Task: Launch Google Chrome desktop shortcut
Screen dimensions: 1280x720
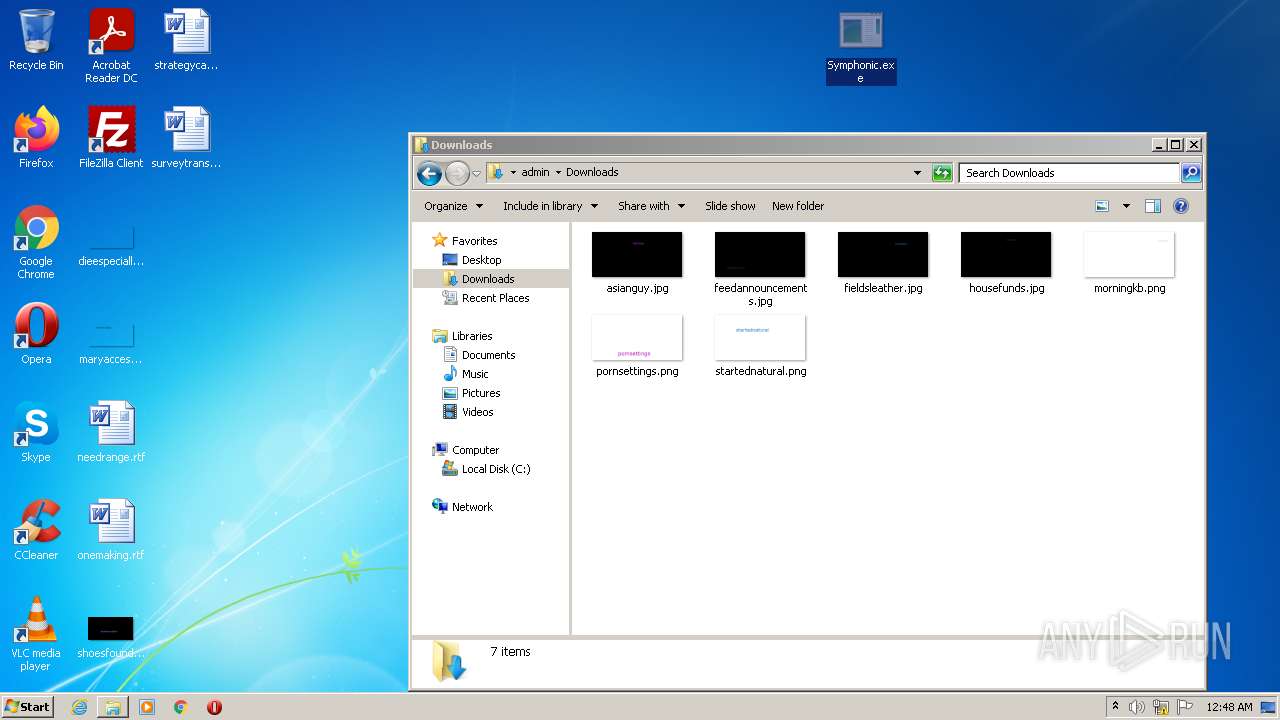Action: point(36,243)
